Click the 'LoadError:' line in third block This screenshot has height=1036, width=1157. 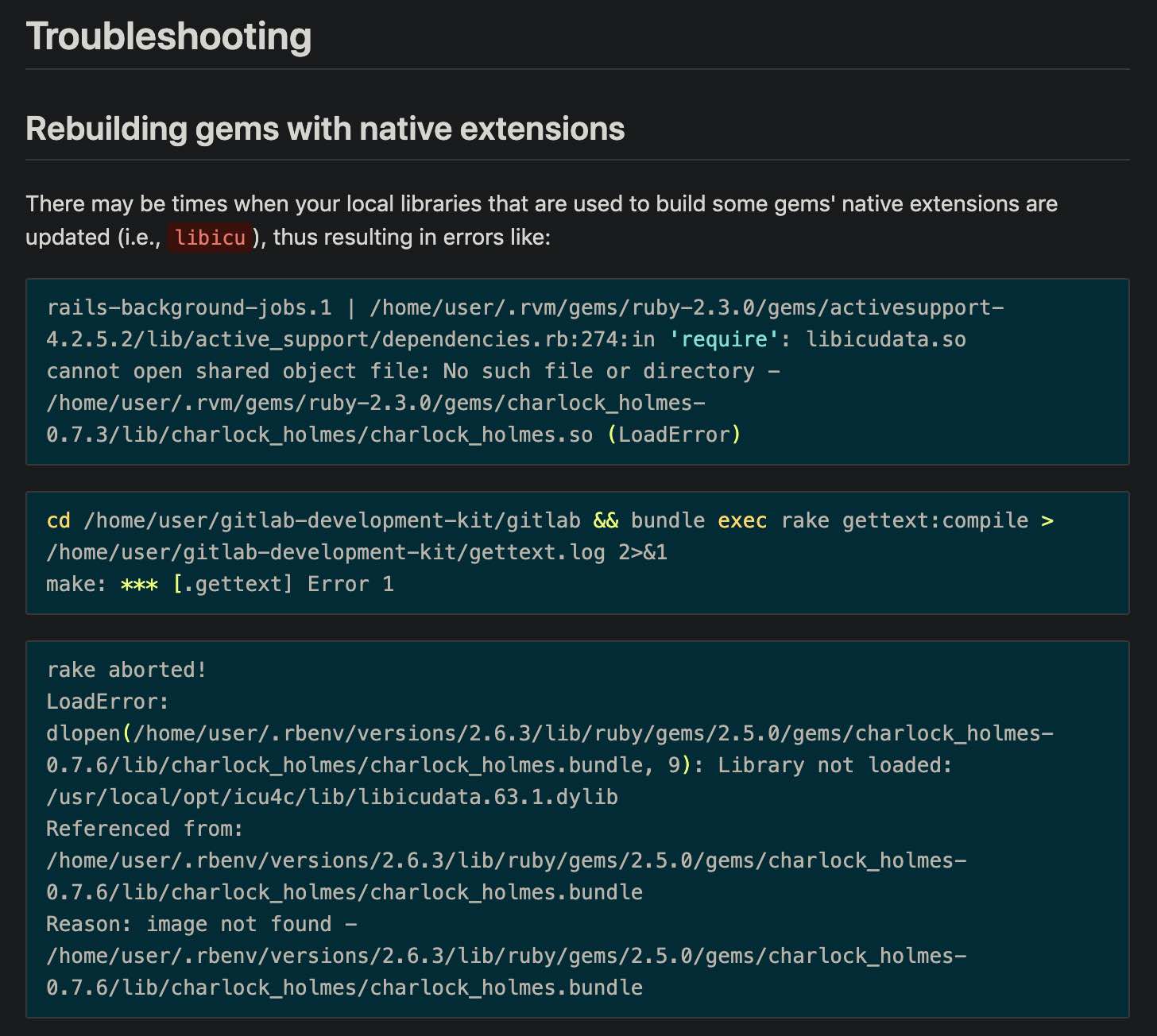tap(108, 702)
